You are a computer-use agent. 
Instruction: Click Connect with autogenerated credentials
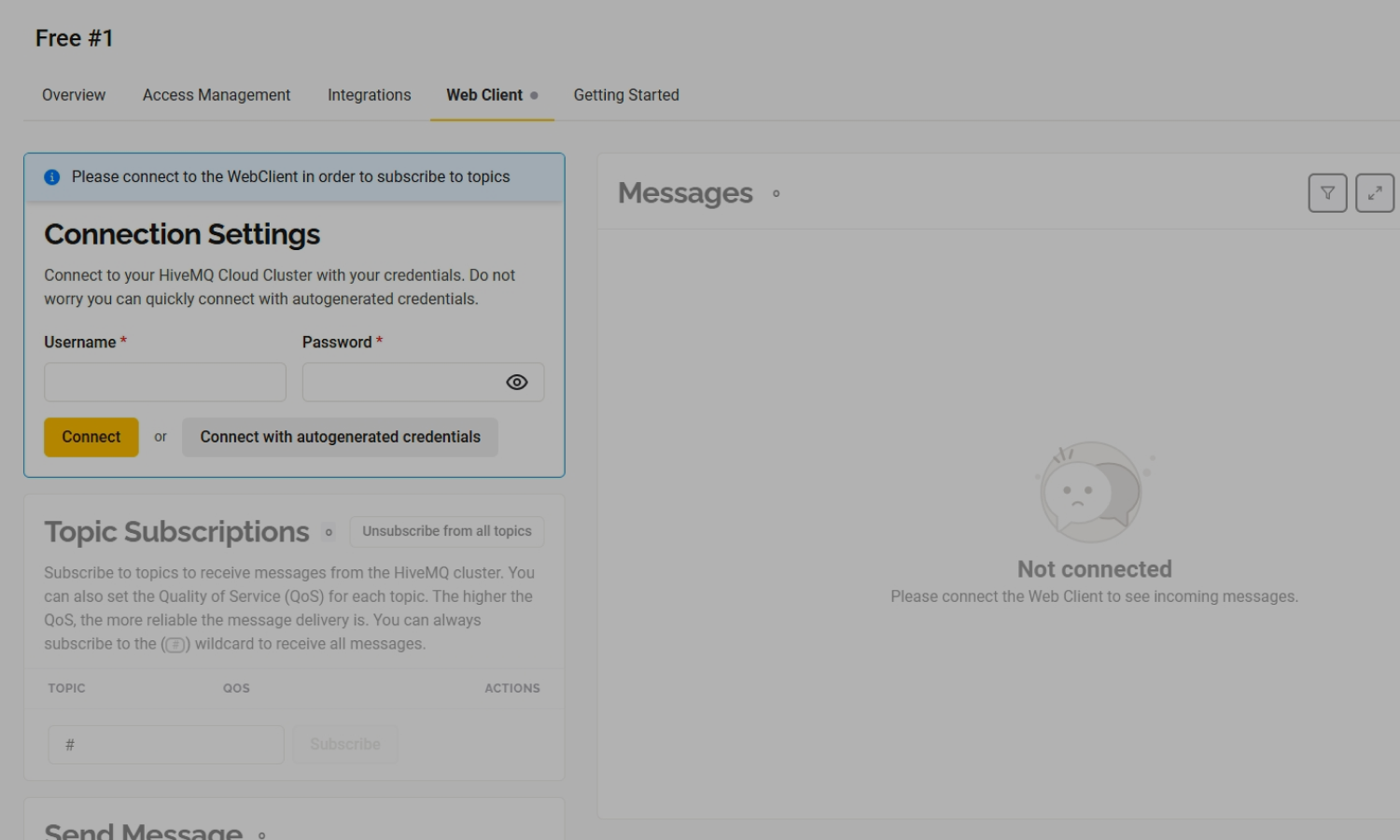[340, 437]
